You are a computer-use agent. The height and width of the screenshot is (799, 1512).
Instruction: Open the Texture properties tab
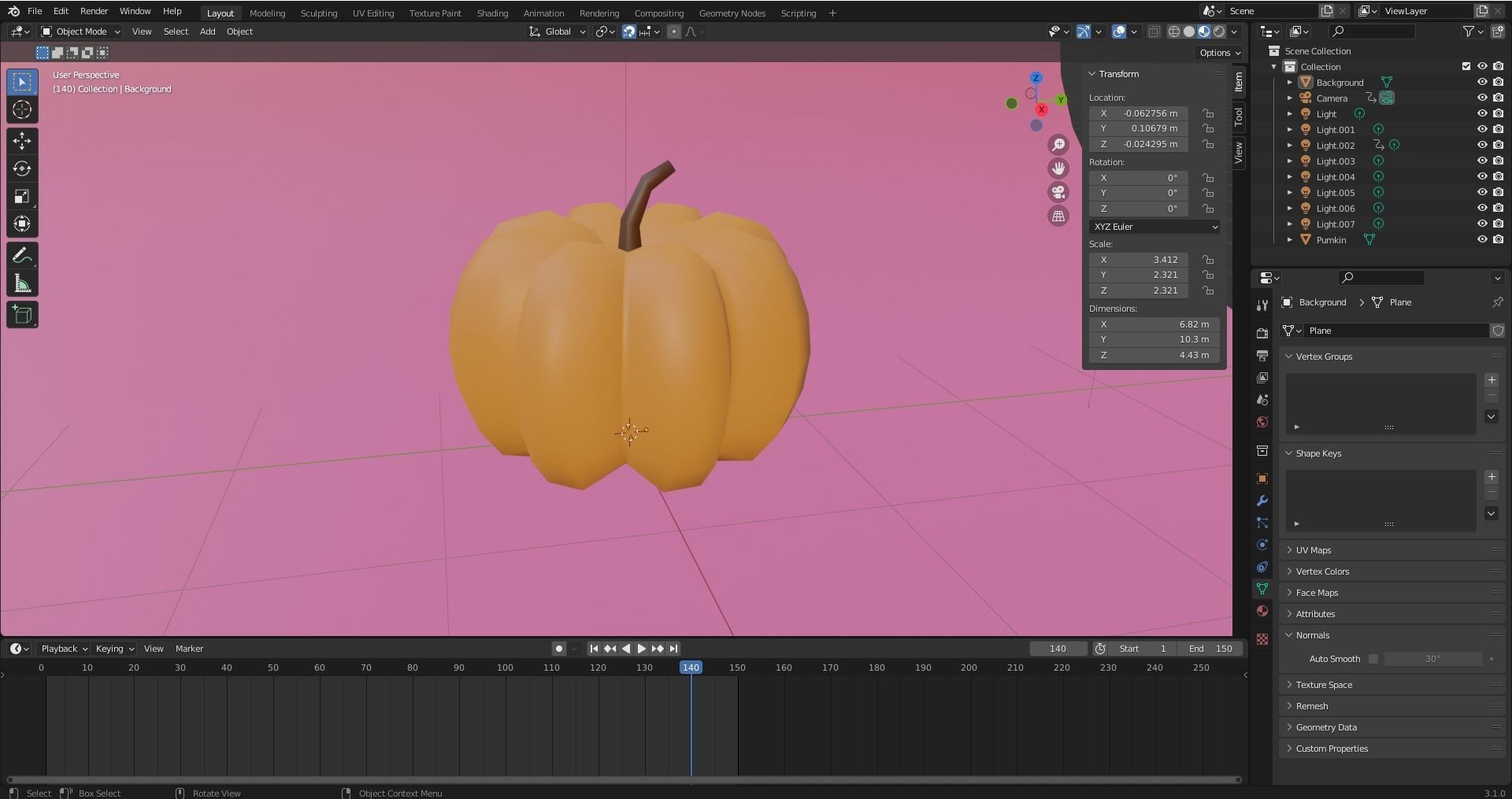point(1262,639)
